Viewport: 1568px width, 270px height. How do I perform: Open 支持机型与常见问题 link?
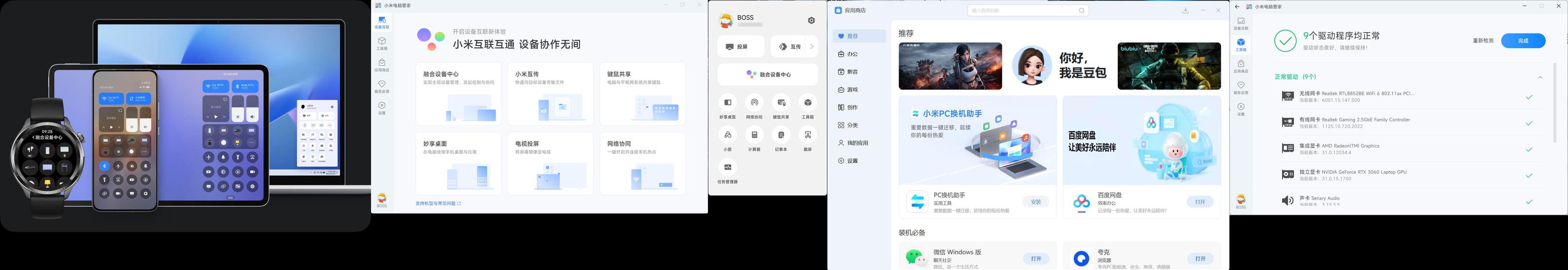438,204
